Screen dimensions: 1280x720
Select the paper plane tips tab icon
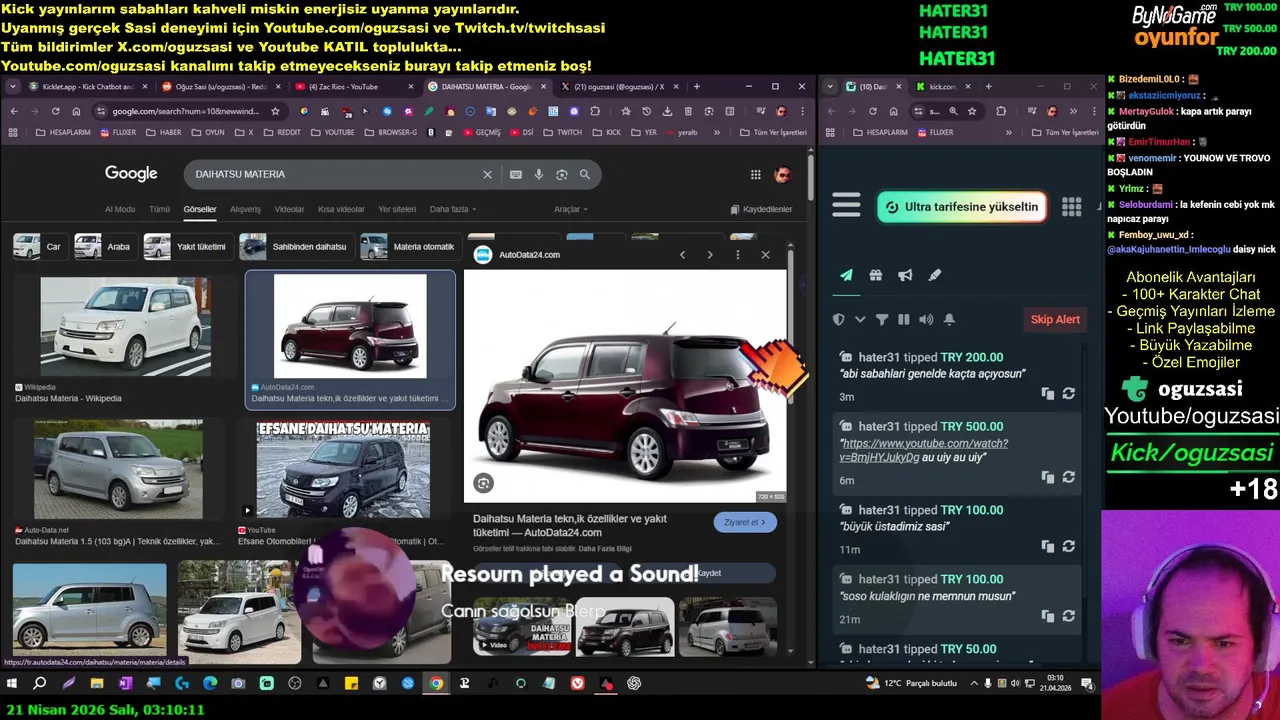[x=846, y=275]
